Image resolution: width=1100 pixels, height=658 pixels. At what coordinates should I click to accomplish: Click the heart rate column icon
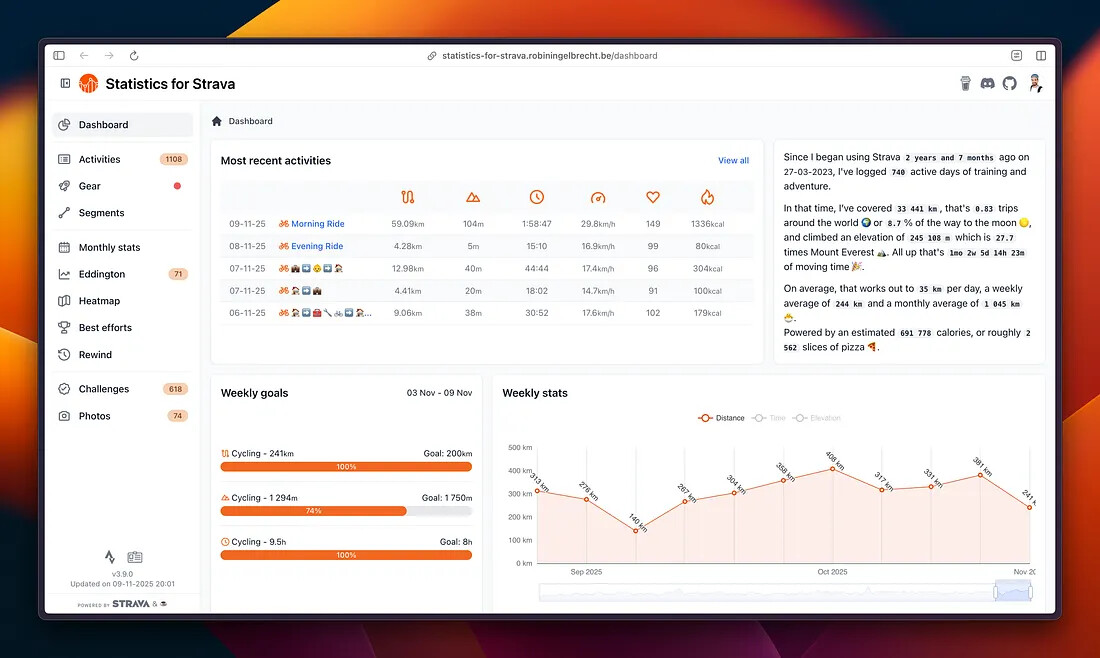[653, 198]
